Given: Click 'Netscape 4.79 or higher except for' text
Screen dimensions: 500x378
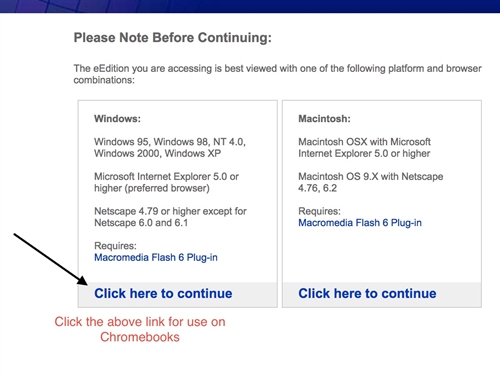Looking at the screenshot, I should pos(170,211).
